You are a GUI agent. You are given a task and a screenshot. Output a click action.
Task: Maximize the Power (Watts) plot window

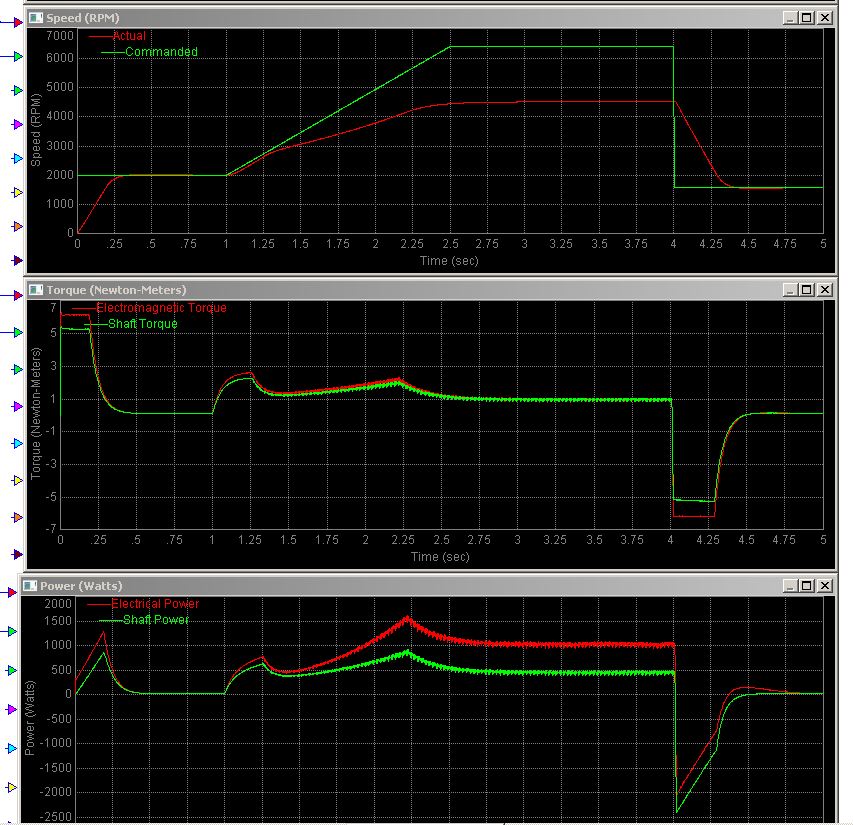tap(807, 586)
